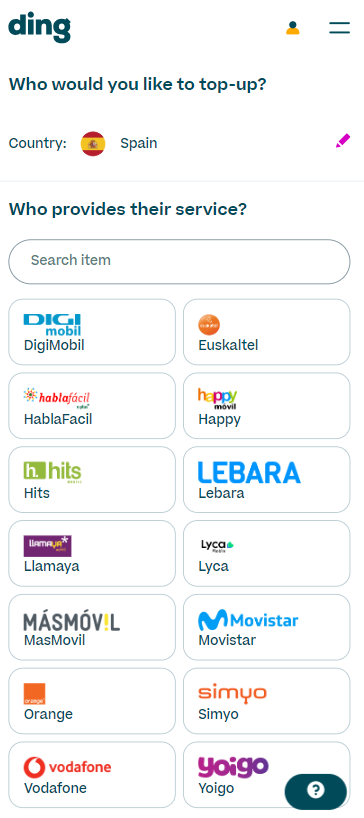Select MasMovil provider
Image resolution: width=364 pixels, height=818 pixels.
(92, 627)
